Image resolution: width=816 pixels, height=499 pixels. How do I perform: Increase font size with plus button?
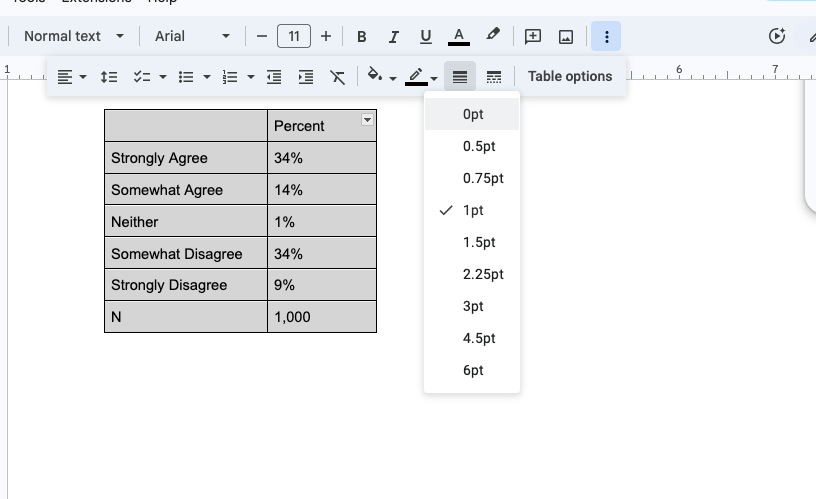325,36
